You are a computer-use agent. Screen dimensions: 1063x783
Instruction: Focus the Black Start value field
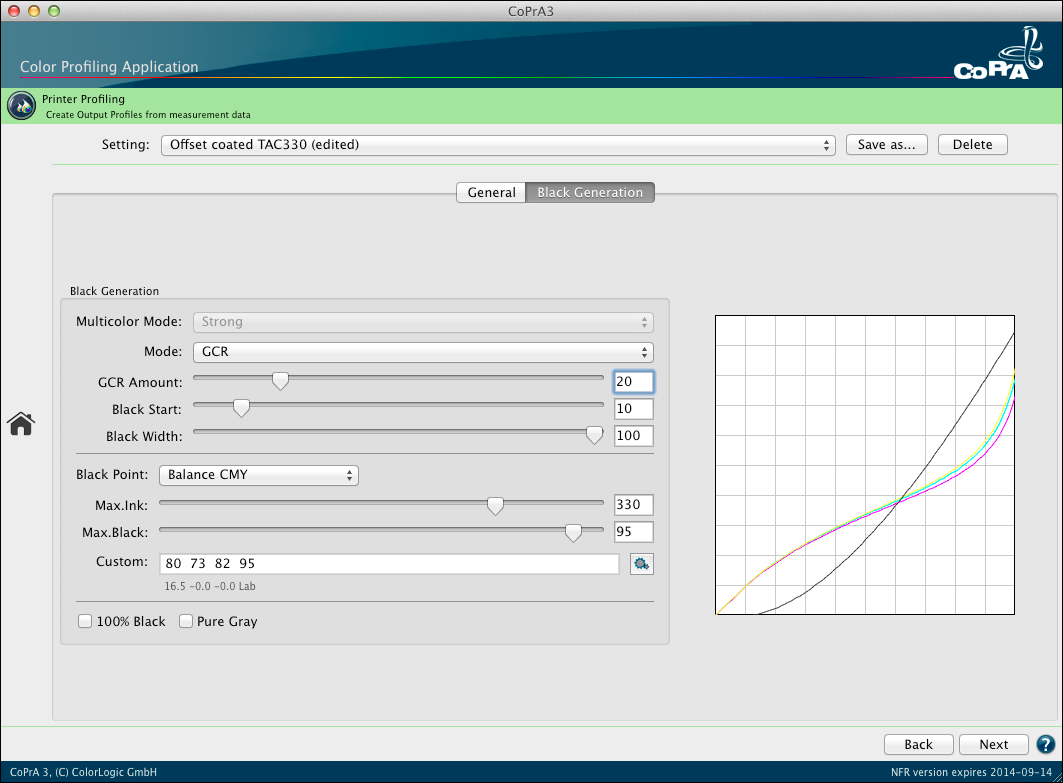(633, 409)
